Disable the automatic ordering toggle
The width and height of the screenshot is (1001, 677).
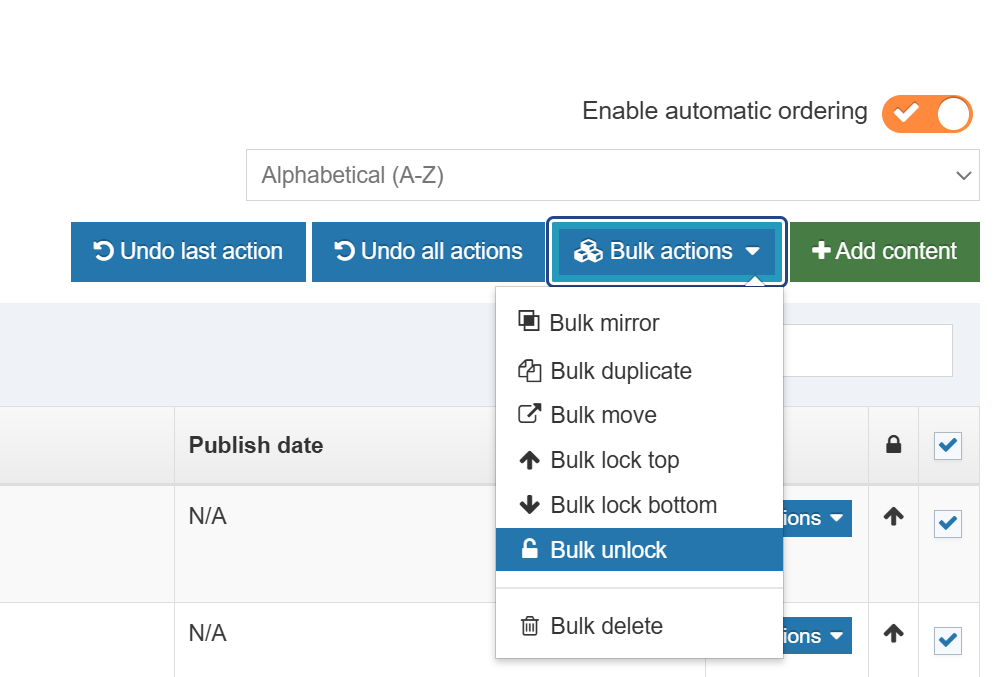click(926, 113)
